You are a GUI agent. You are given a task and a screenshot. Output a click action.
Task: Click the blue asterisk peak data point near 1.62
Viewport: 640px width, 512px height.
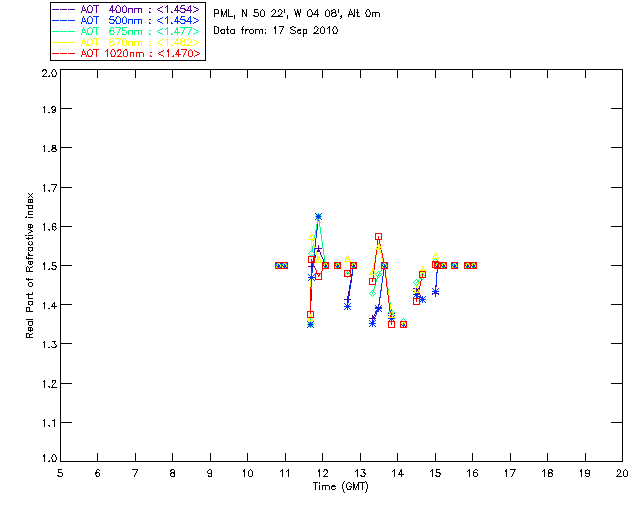click(318, 216)
